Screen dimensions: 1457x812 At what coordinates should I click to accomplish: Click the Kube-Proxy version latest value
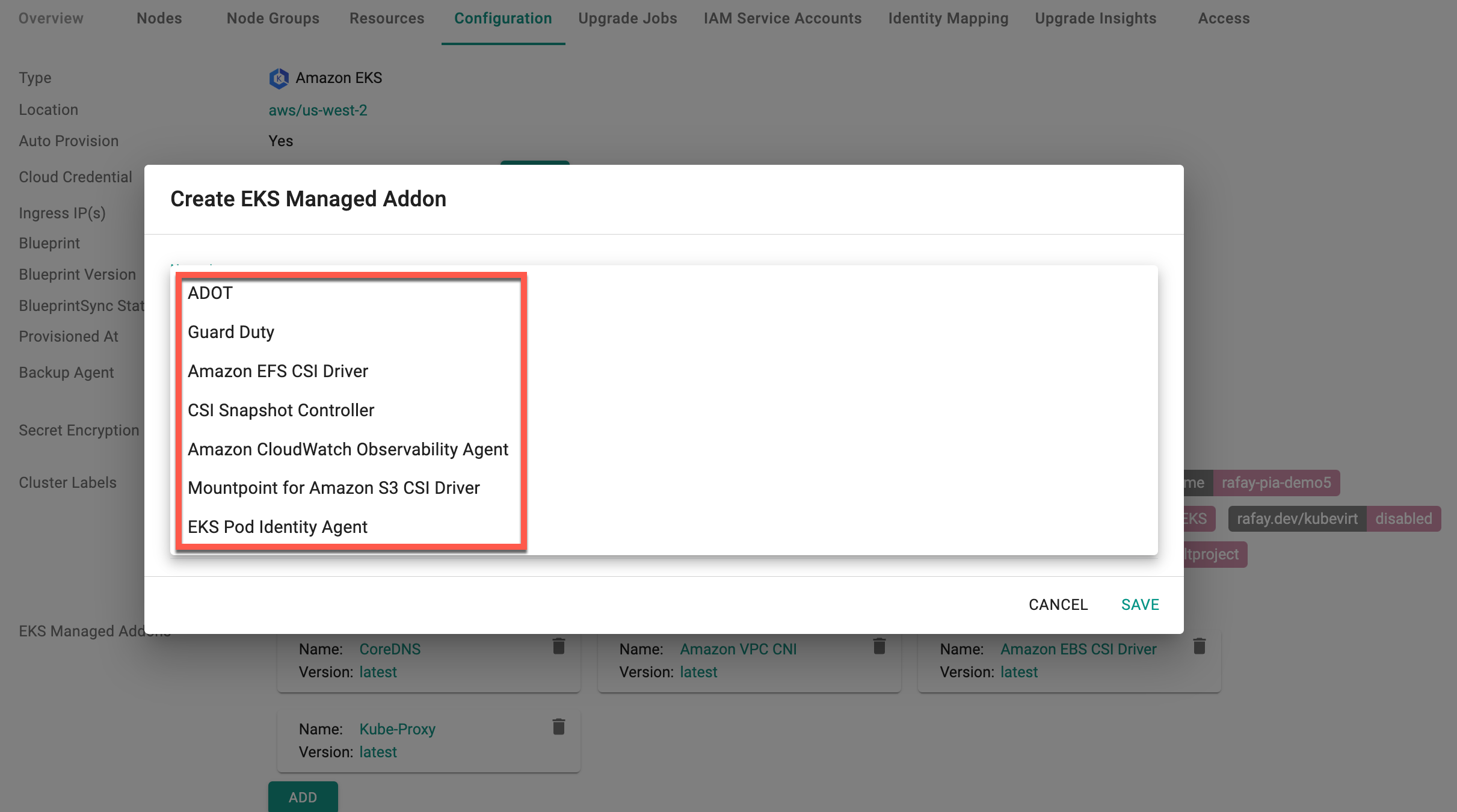(x=378, y=752)
